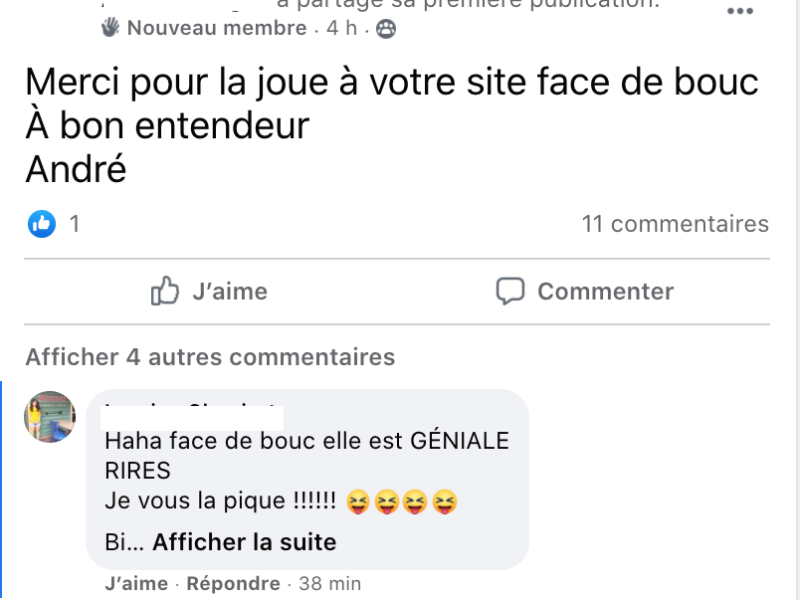The image size is (800, 600).
Task: Open the "11 commentaires" link
Action: 675,224
